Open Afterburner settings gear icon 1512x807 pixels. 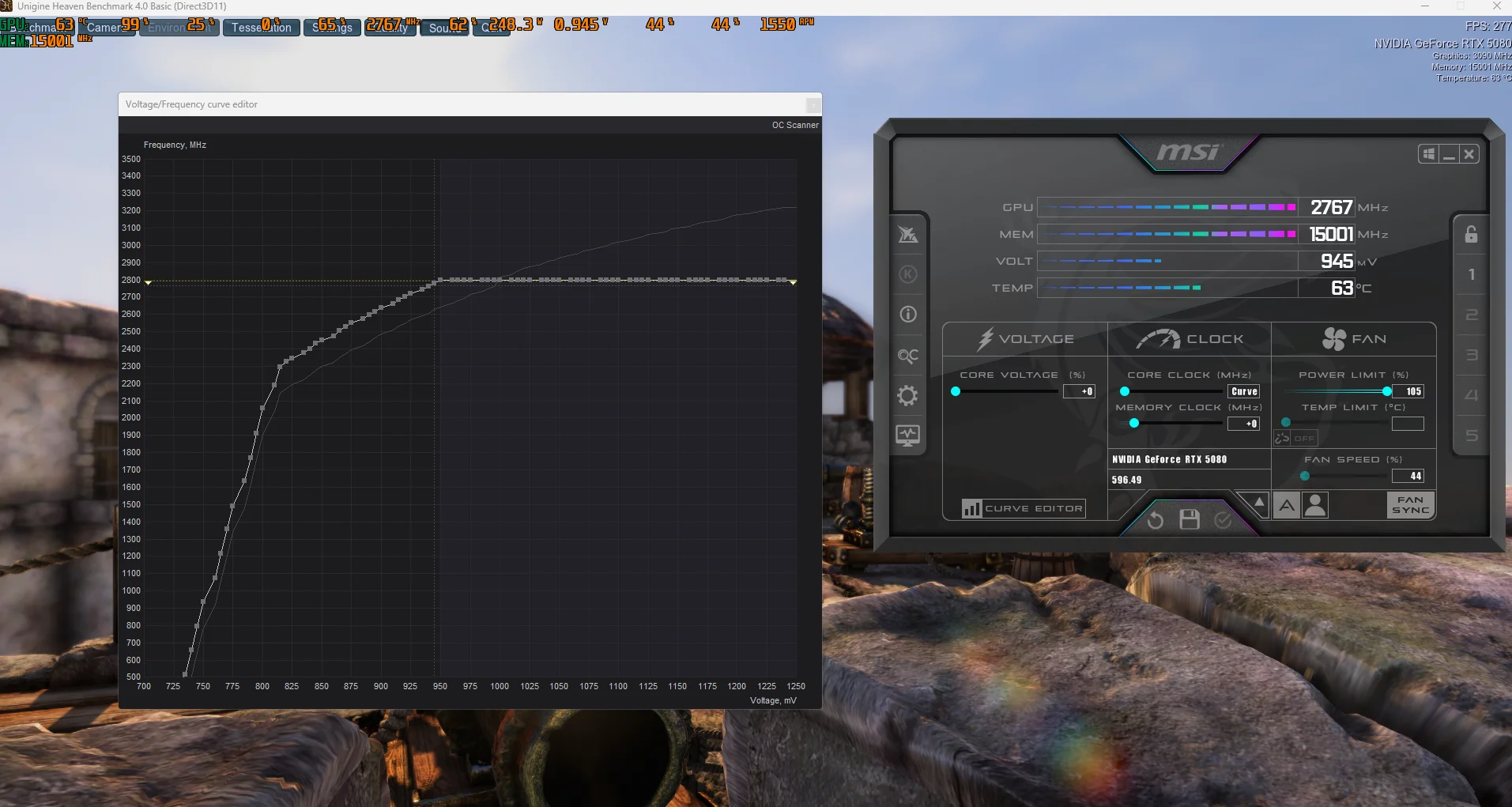(908, 395)
